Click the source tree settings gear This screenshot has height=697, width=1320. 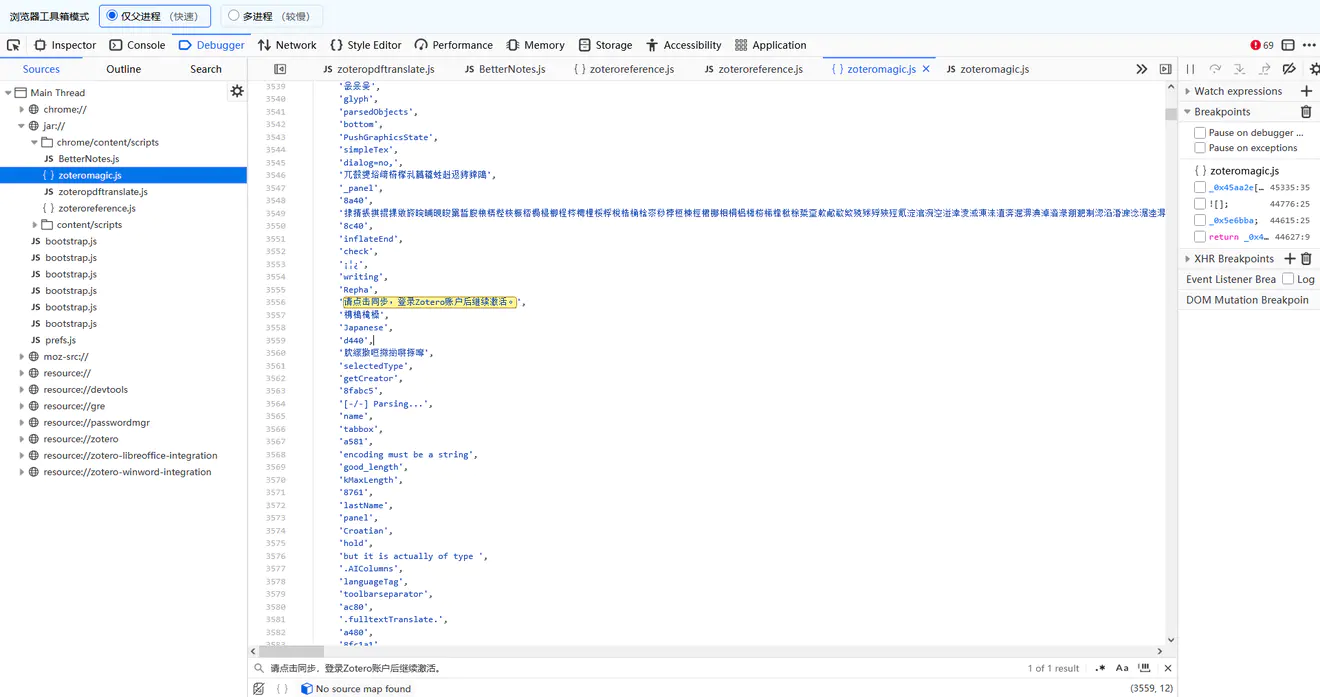click(237, 91)
